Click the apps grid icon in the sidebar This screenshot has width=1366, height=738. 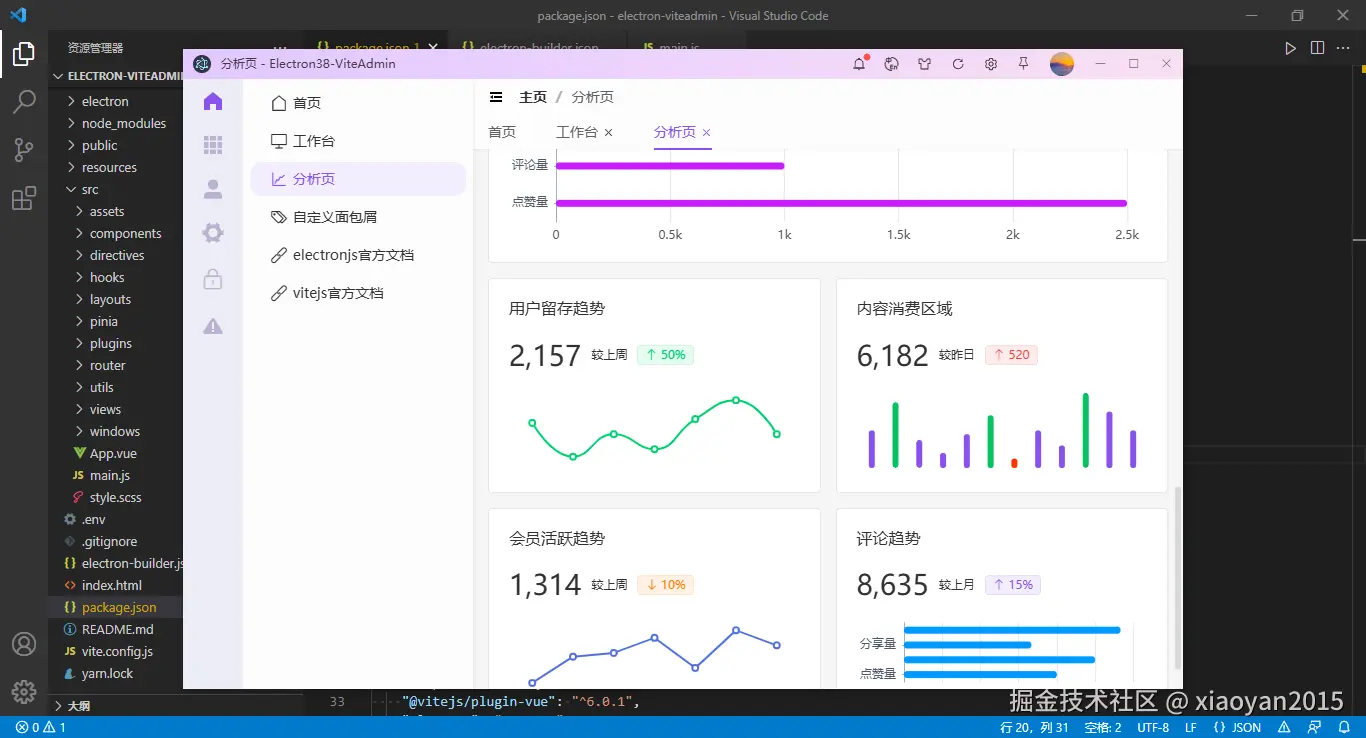point(213,144)
